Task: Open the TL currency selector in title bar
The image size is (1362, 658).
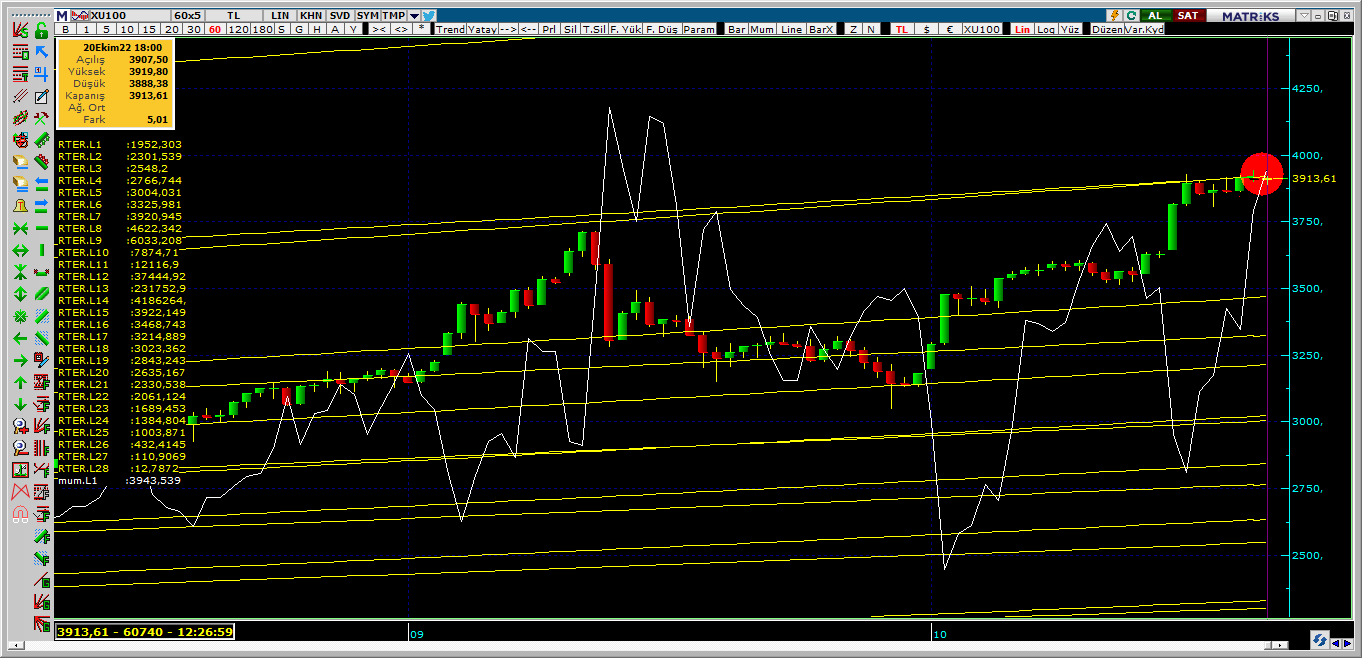Action: [233, 16]
